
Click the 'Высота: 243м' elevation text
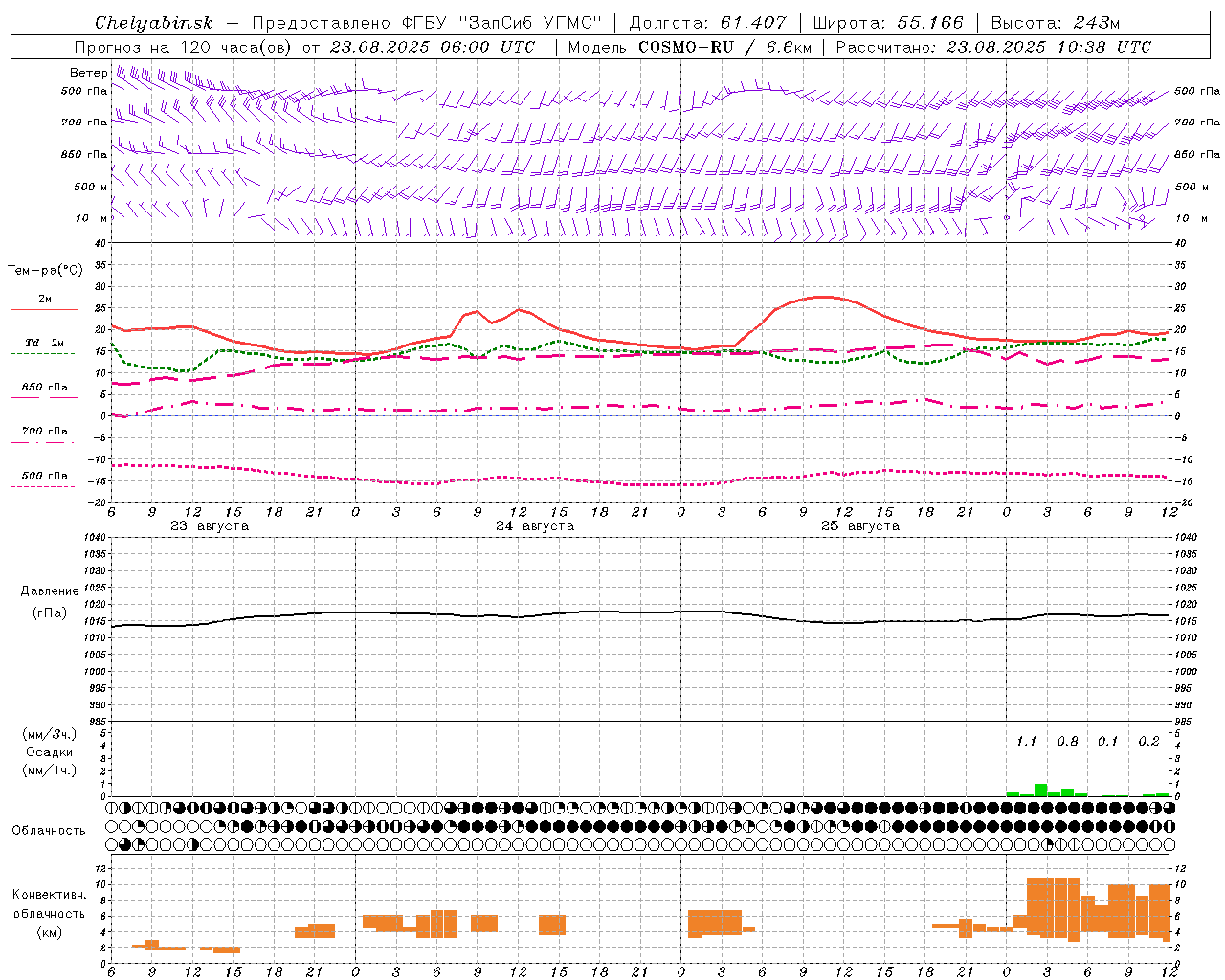1056,23
